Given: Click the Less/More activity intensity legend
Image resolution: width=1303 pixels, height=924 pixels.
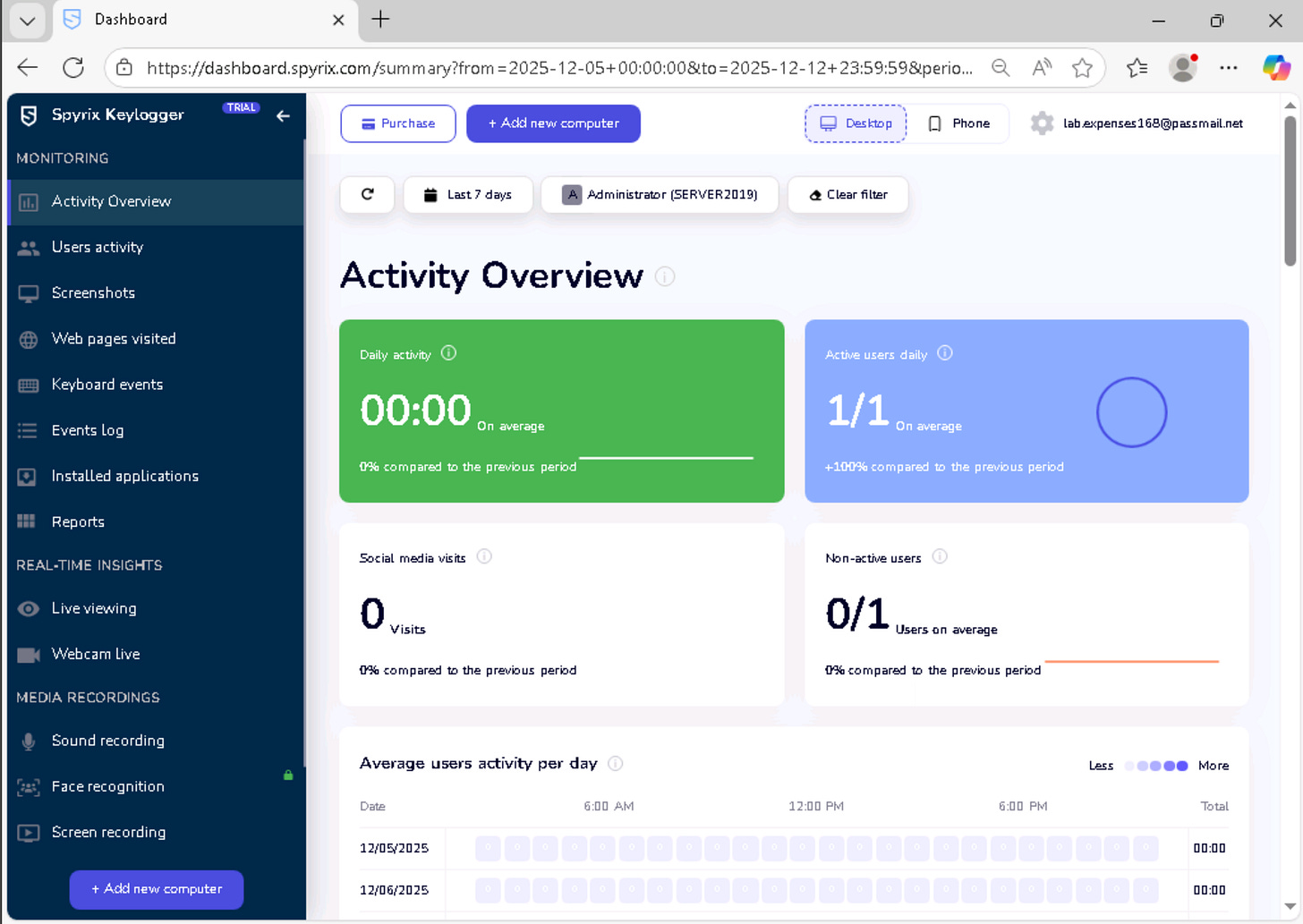Looking at the screenshot, I should point(1158,766).
